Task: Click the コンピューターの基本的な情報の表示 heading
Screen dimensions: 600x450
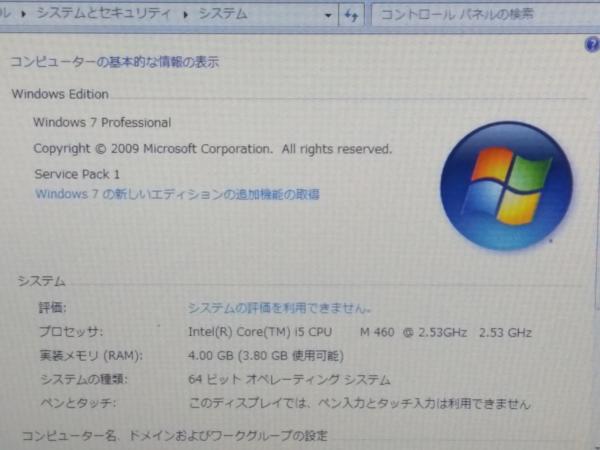Action: click(114, 62)
